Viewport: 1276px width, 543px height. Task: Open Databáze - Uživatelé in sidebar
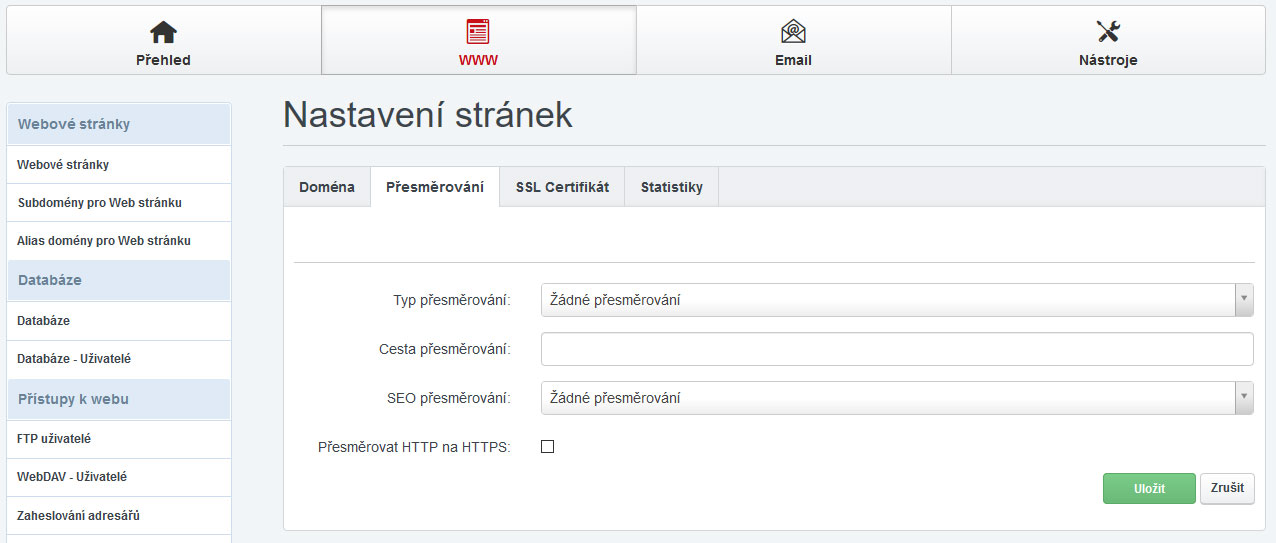(x=74, y=359)
